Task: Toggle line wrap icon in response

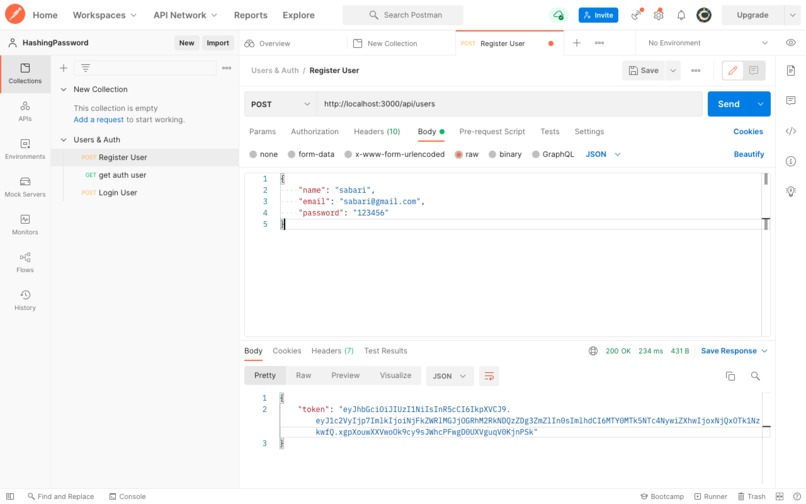Action: [x=489, y=376]
